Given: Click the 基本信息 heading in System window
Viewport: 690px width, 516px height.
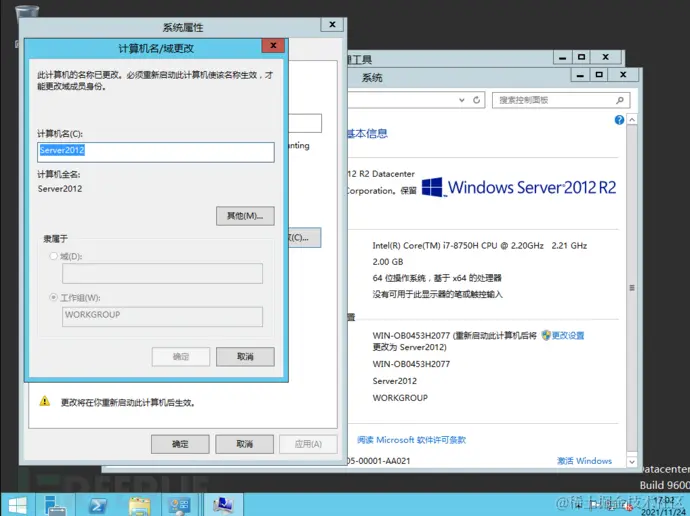Looking at the screenshot, I should [x=367, y=133].
